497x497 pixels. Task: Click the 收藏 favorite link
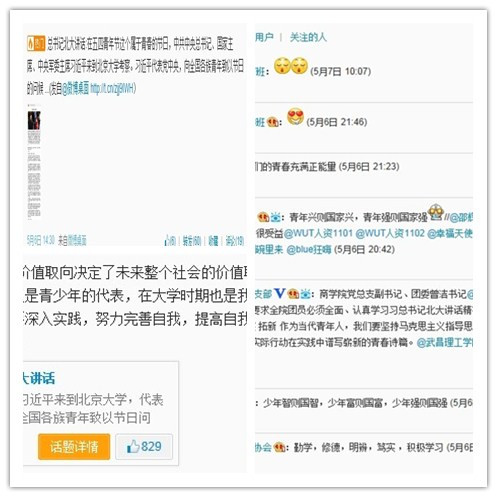pyautogui.click(x=213, y=240)
